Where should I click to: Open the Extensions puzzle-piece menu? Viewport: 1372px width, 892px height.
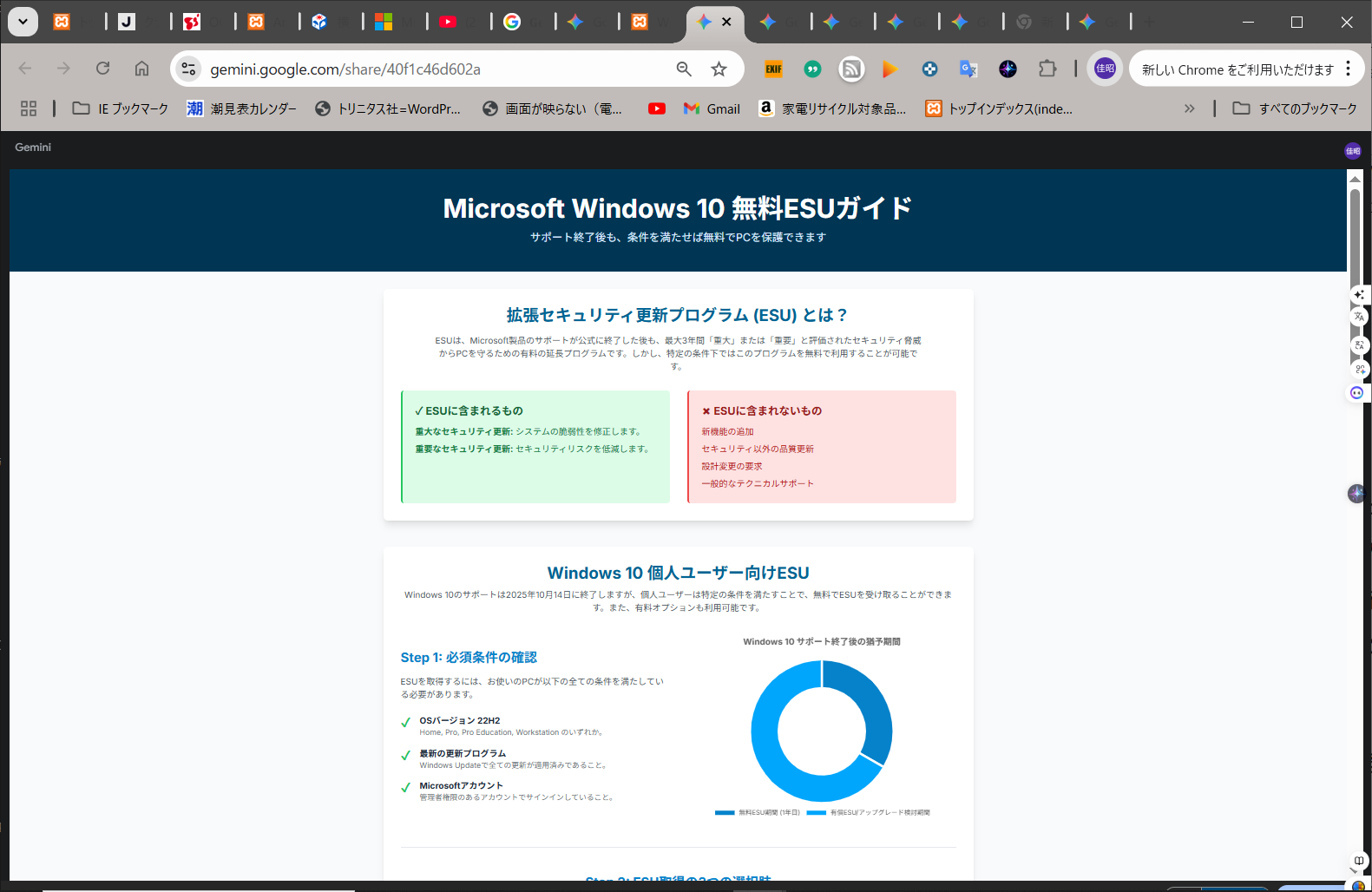click(x=1047, y=69)
